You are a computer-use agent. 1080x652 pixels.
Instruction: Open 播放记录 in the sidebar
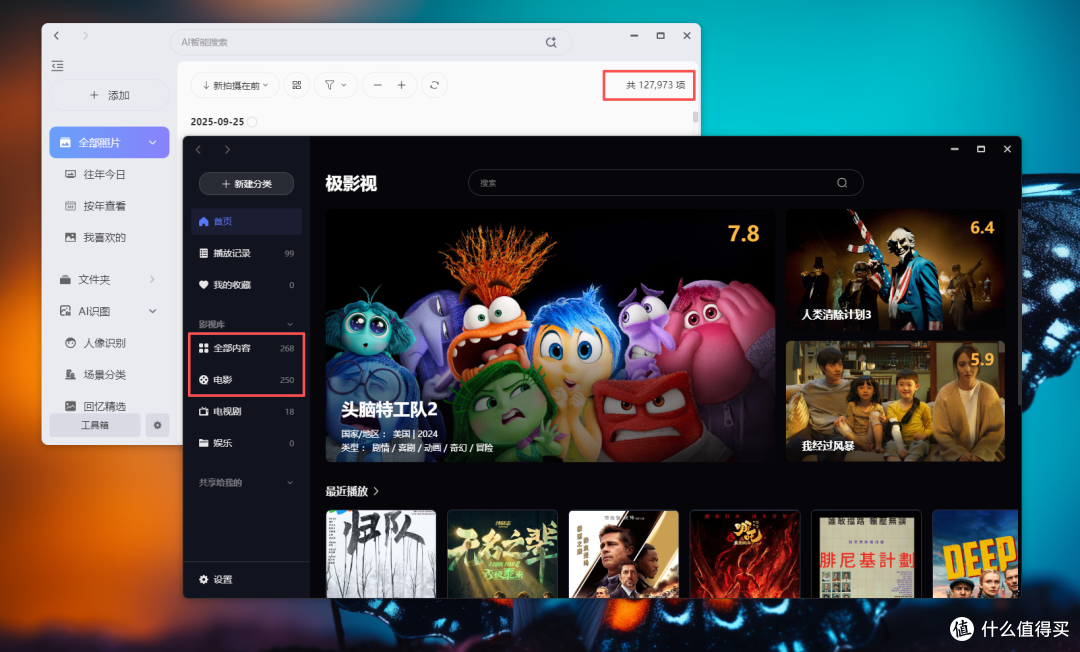click(x=246, y=253)
